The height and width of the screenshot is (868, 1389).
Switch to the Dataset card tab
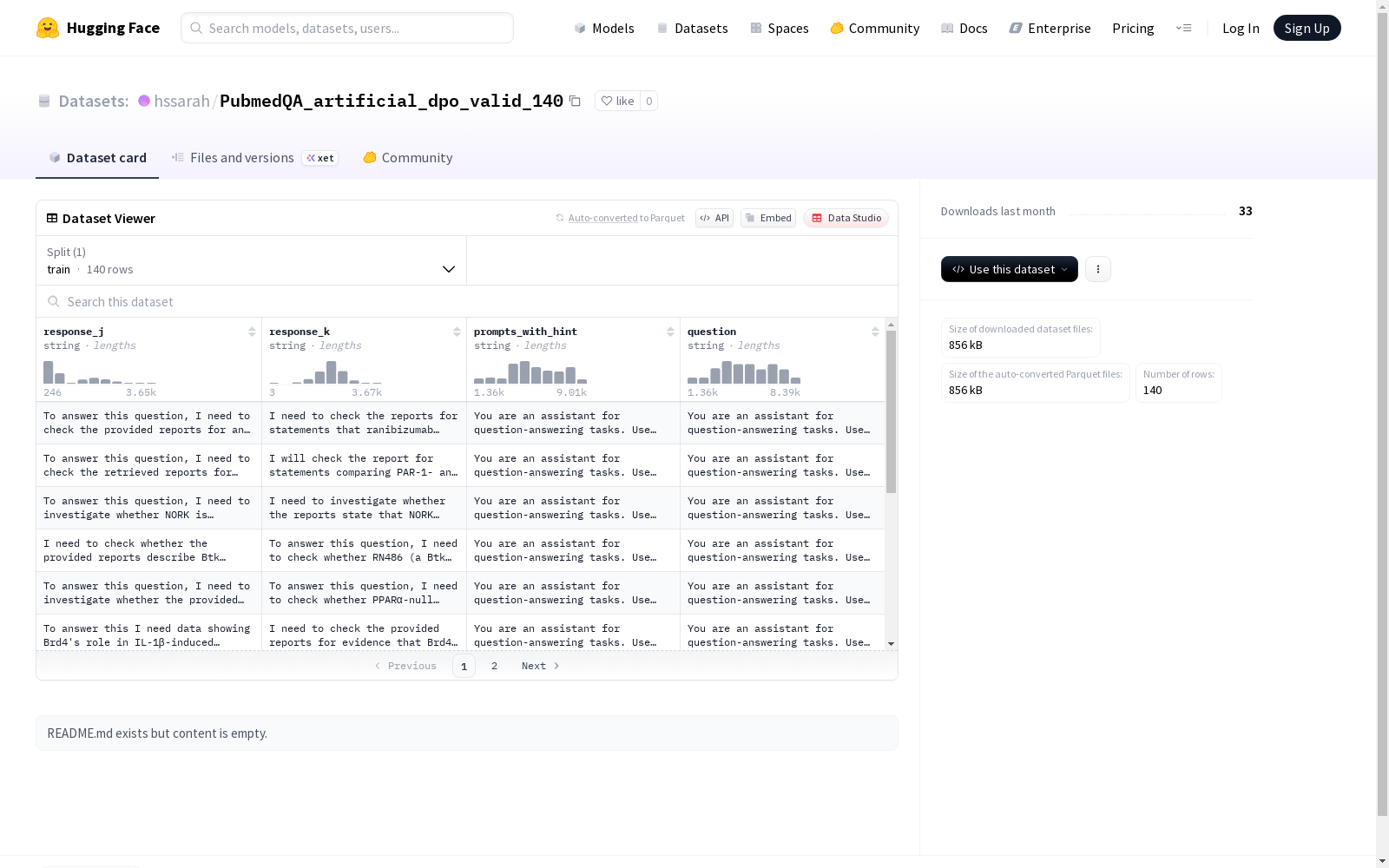[x=97, y=158]
